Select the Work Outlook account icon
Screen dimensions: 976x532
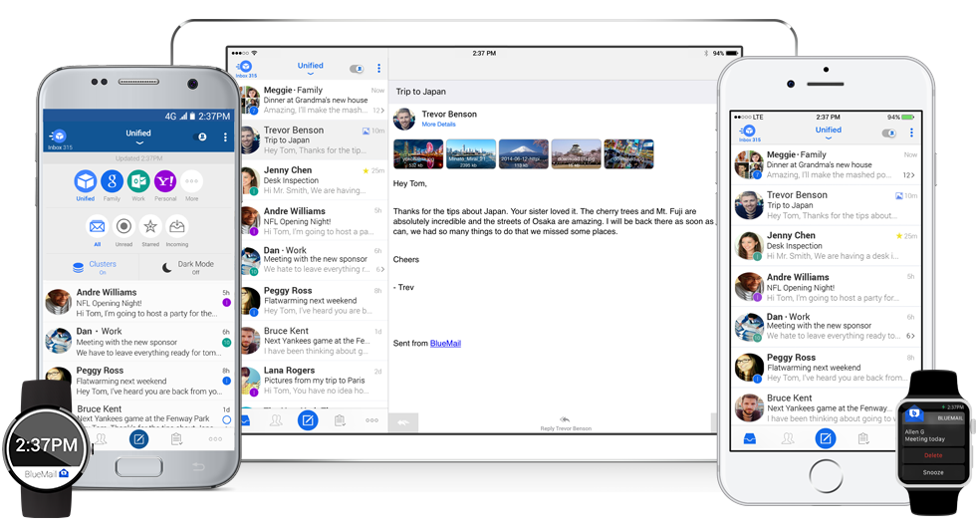[138, 182]
